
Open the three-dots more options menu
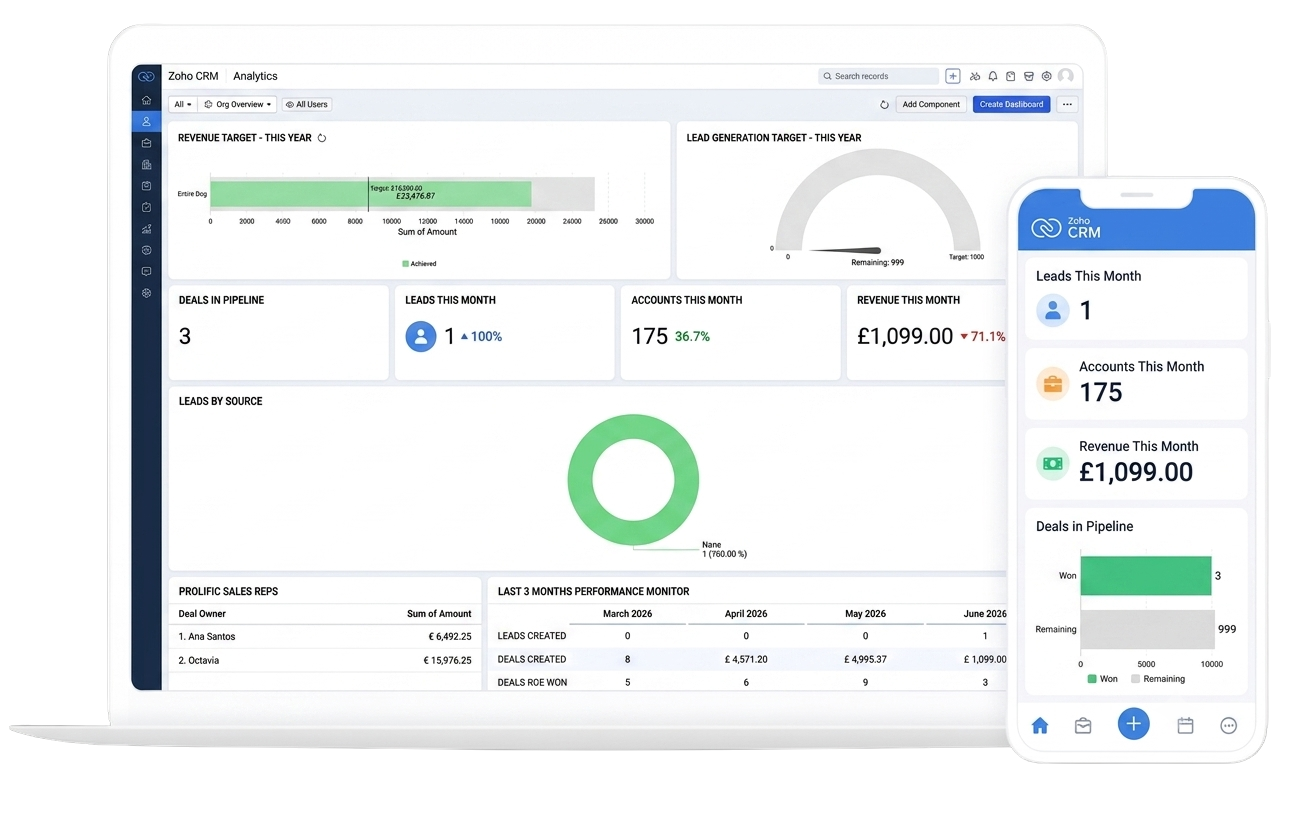(x=1066, y=104)
